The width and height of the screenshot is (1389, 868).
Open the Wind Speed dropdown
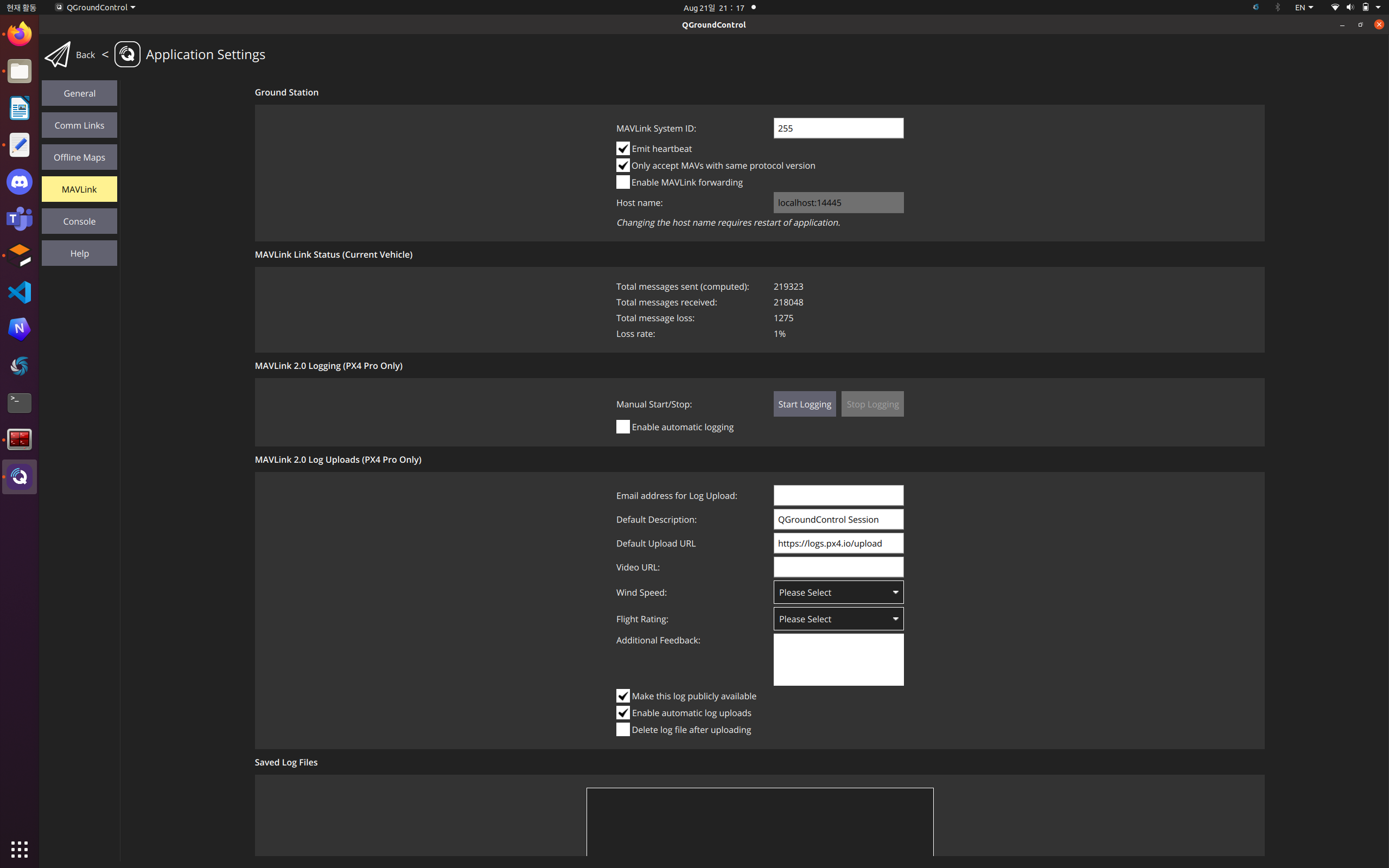(x=839, y=592)
